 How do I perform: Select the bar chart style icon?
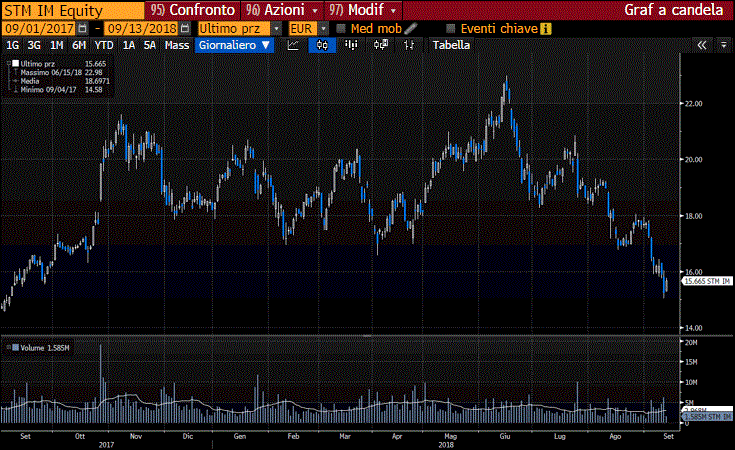[351, 45]
